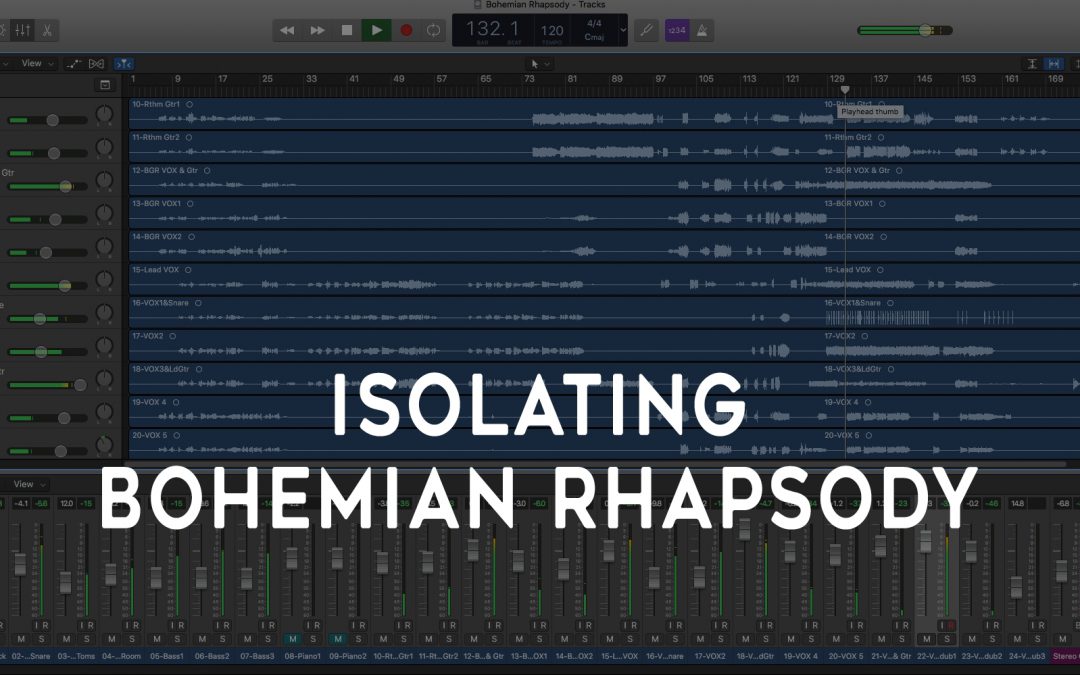Click the loop circle beside 13-BGR VOX1 region name
1080x675 pixels.
tap(190, 204)
